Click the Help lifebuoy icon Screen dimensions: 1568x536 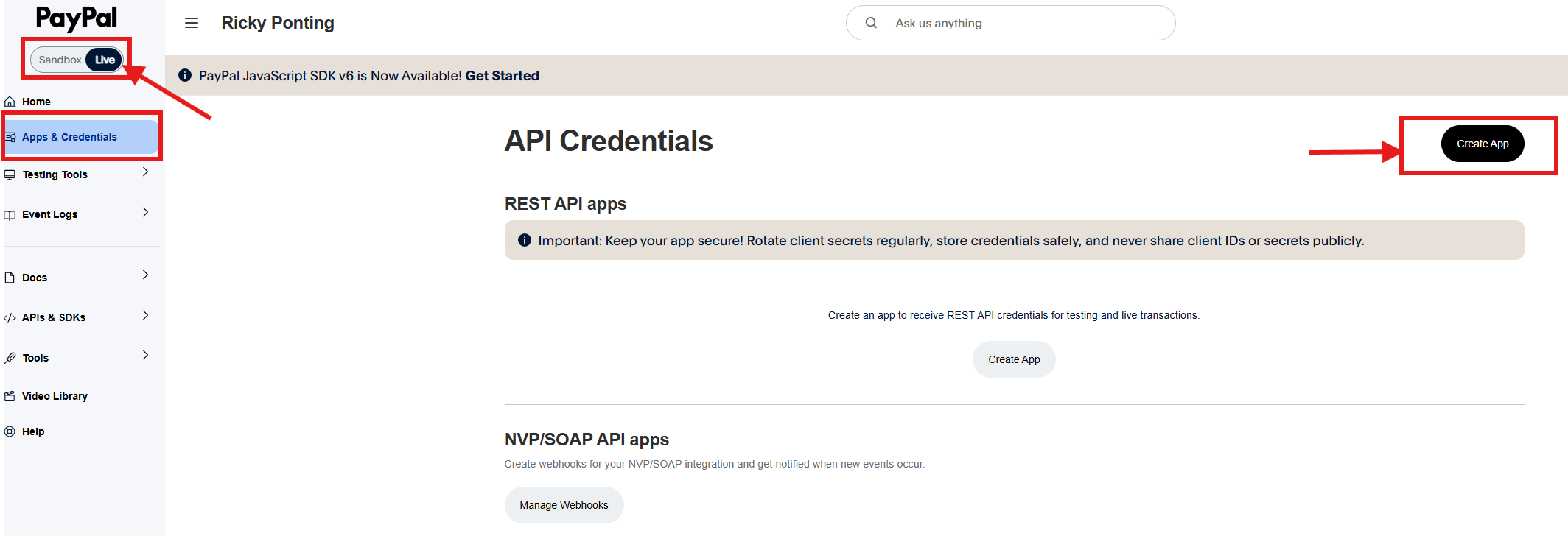(x=10, y=431)
